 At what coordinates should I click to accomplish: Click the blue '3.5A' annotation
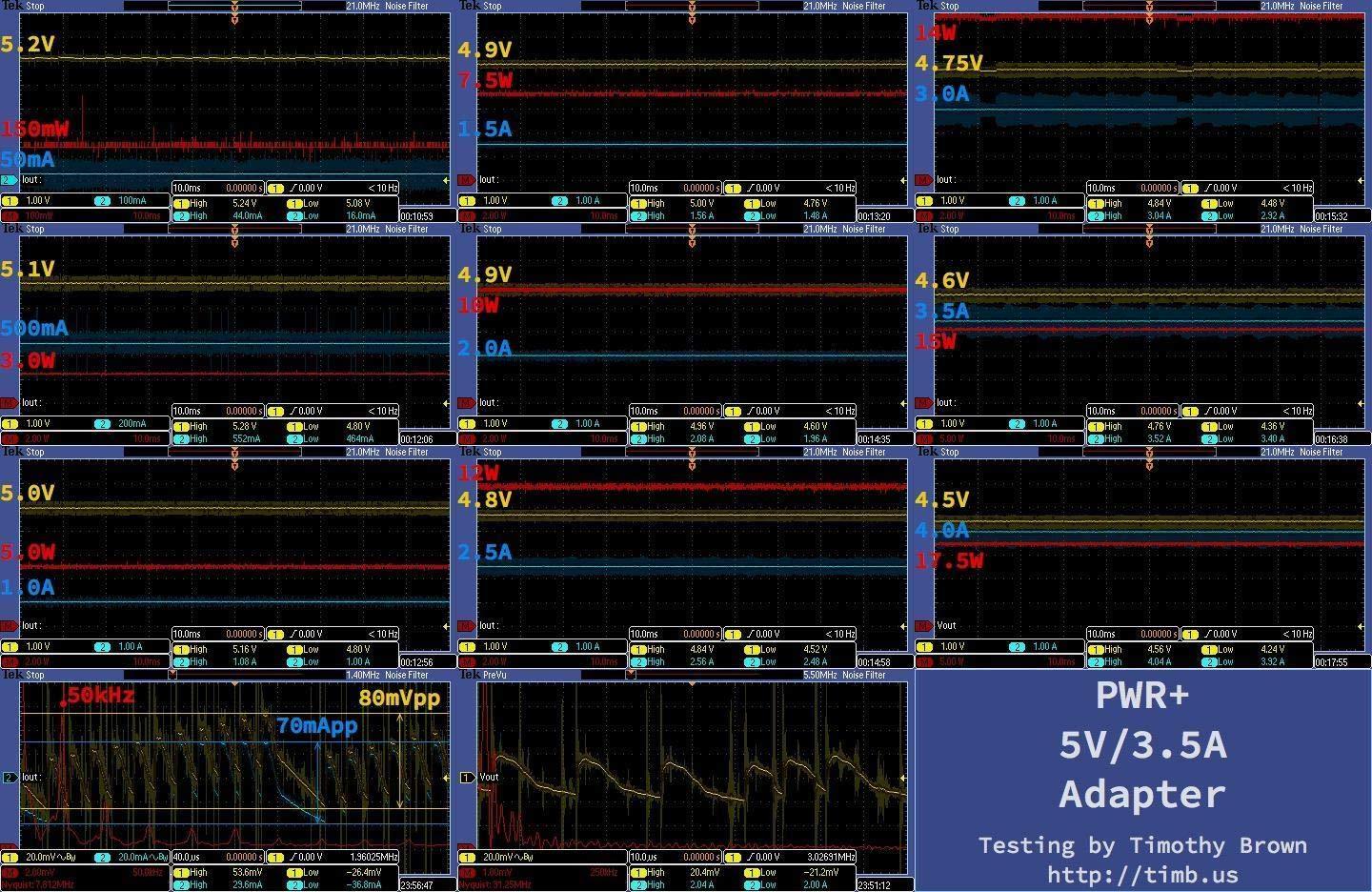(941, 311)
